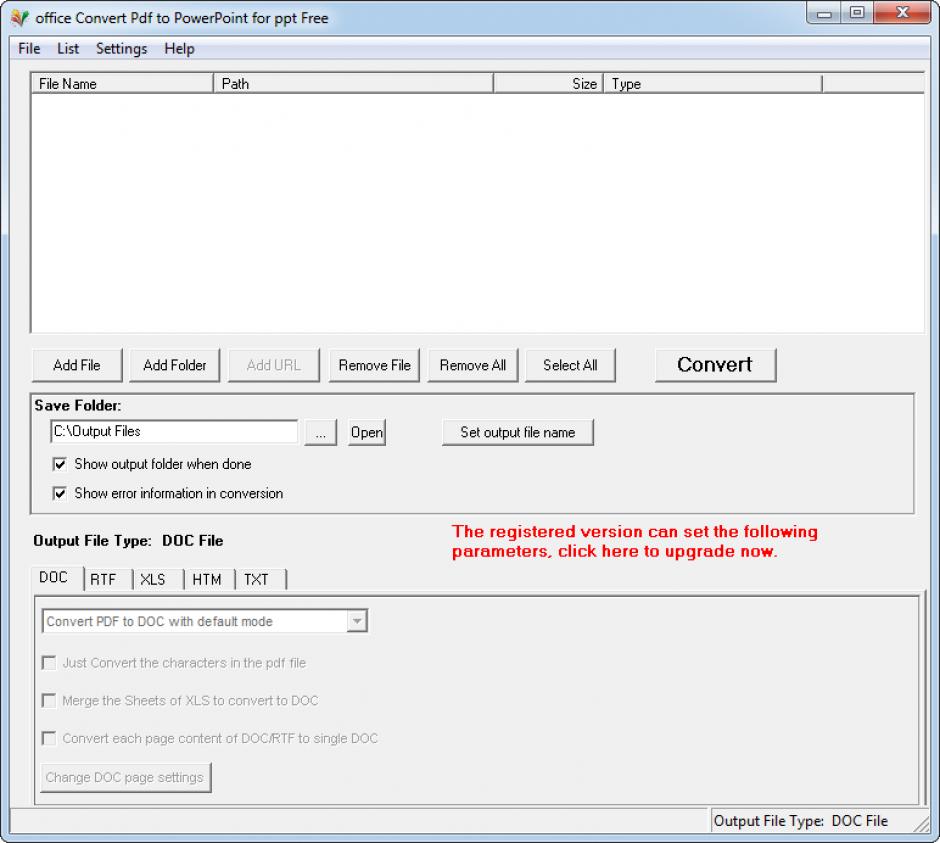Click the red upgrade registered version link
This screenshot has height=843, width=940.
(x=635, y=541)
